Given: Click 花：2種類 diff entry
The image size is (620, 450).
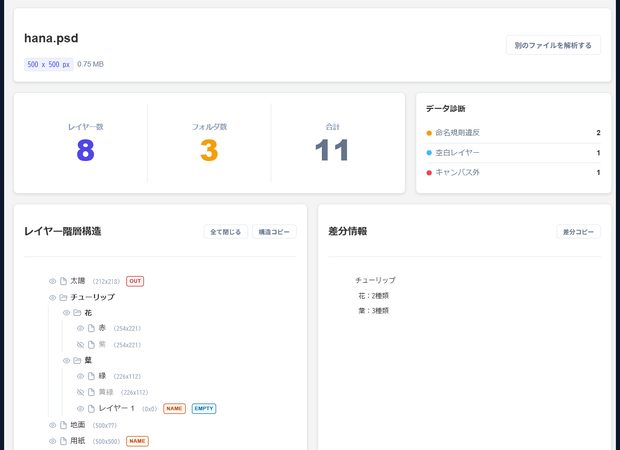Looking at the screenshot, I should tap(374, 295).
